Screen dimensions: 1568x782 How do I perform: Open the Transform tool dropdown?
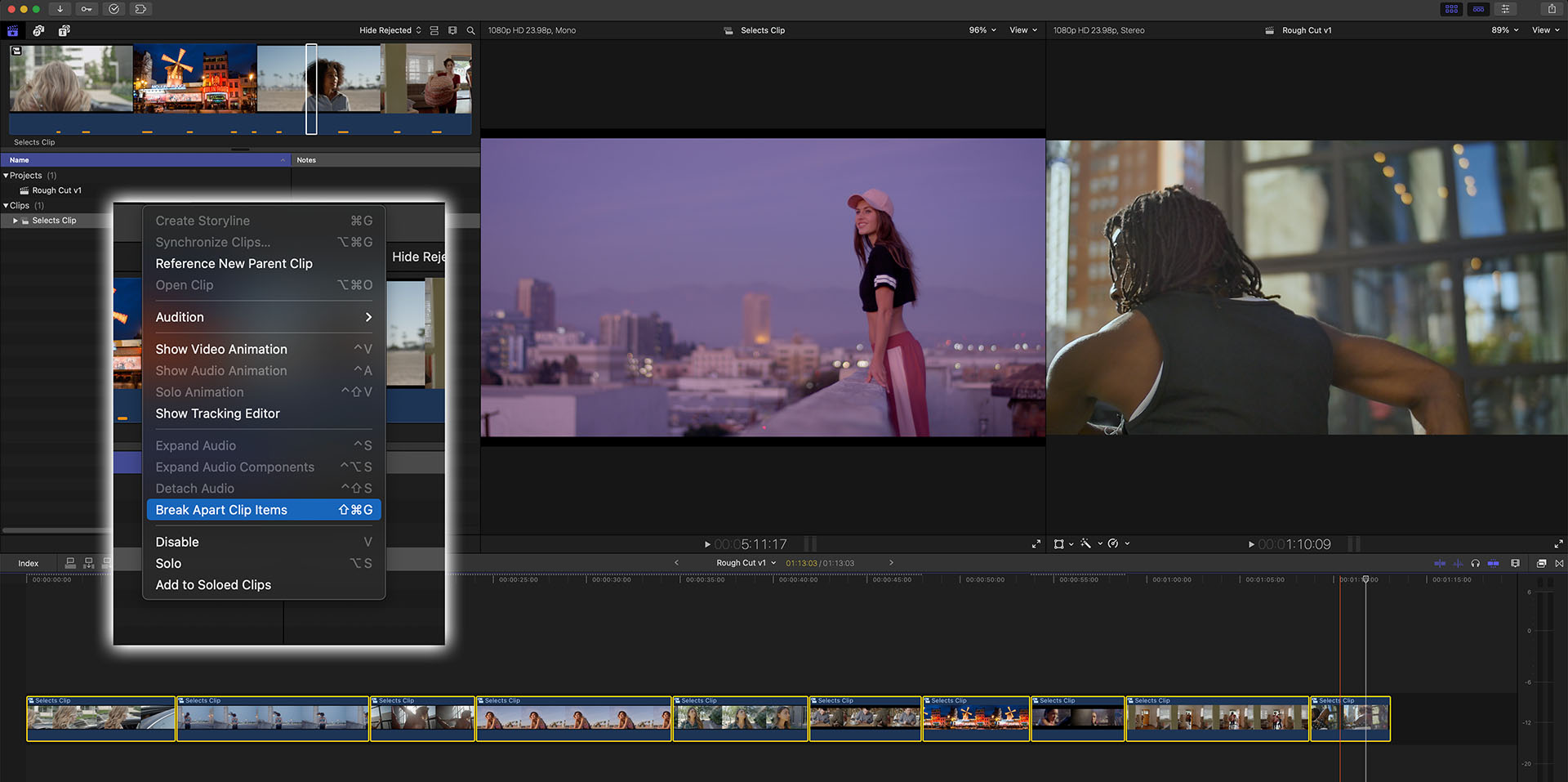pos(1063,543)
